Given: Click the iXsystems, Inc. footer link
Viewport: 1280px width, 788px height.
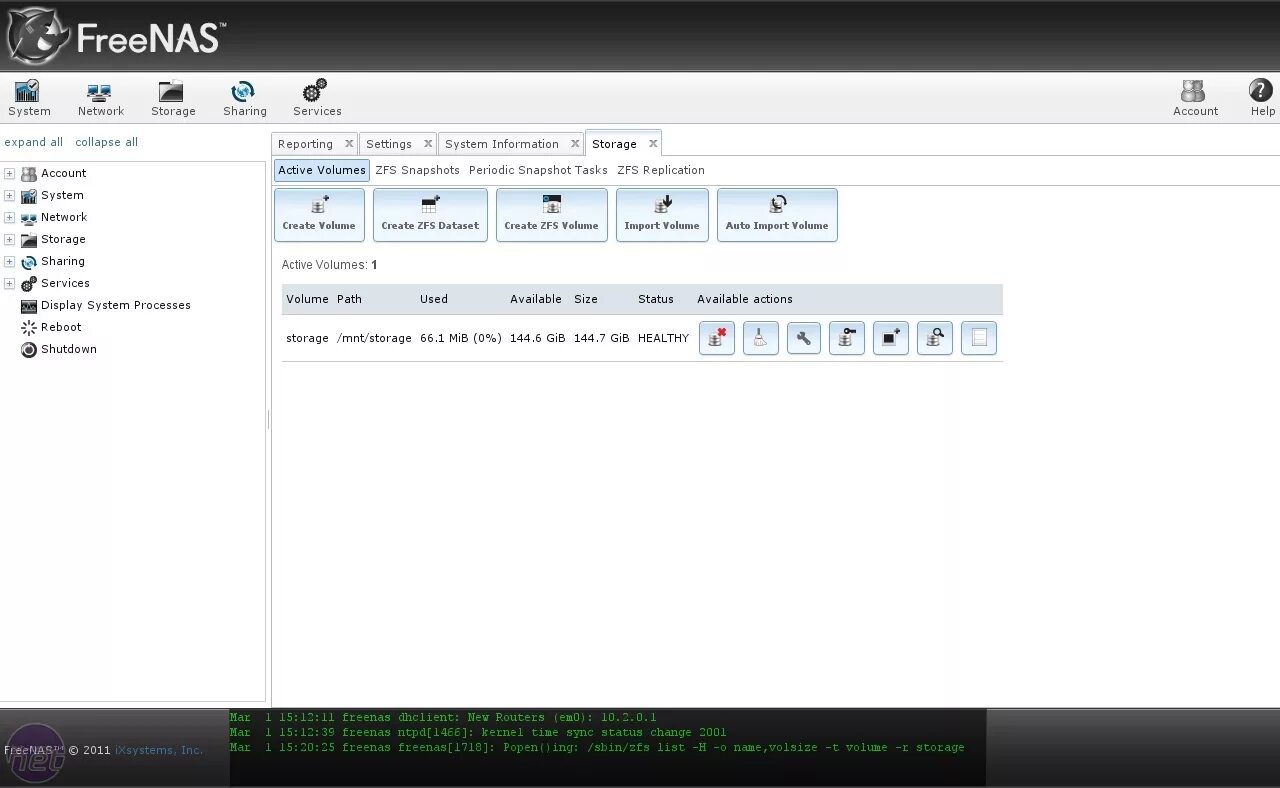Looking at the screenshot, I should (158, 750).
